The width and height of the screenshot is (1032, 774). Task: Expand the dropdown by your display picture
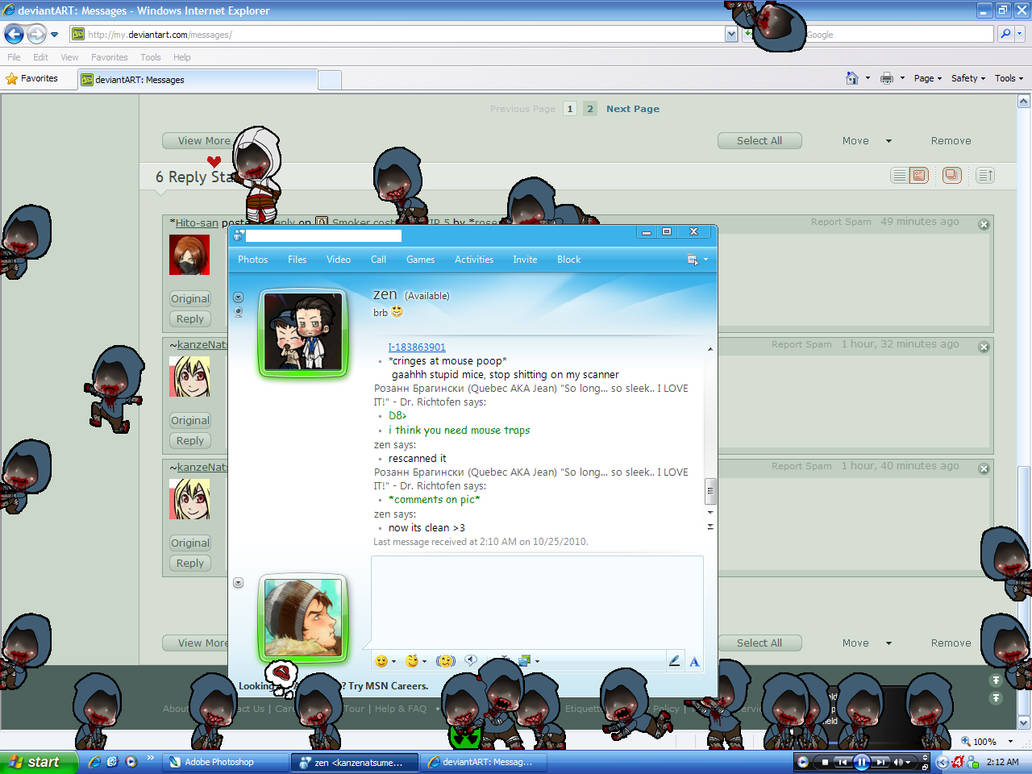(238, 582)
